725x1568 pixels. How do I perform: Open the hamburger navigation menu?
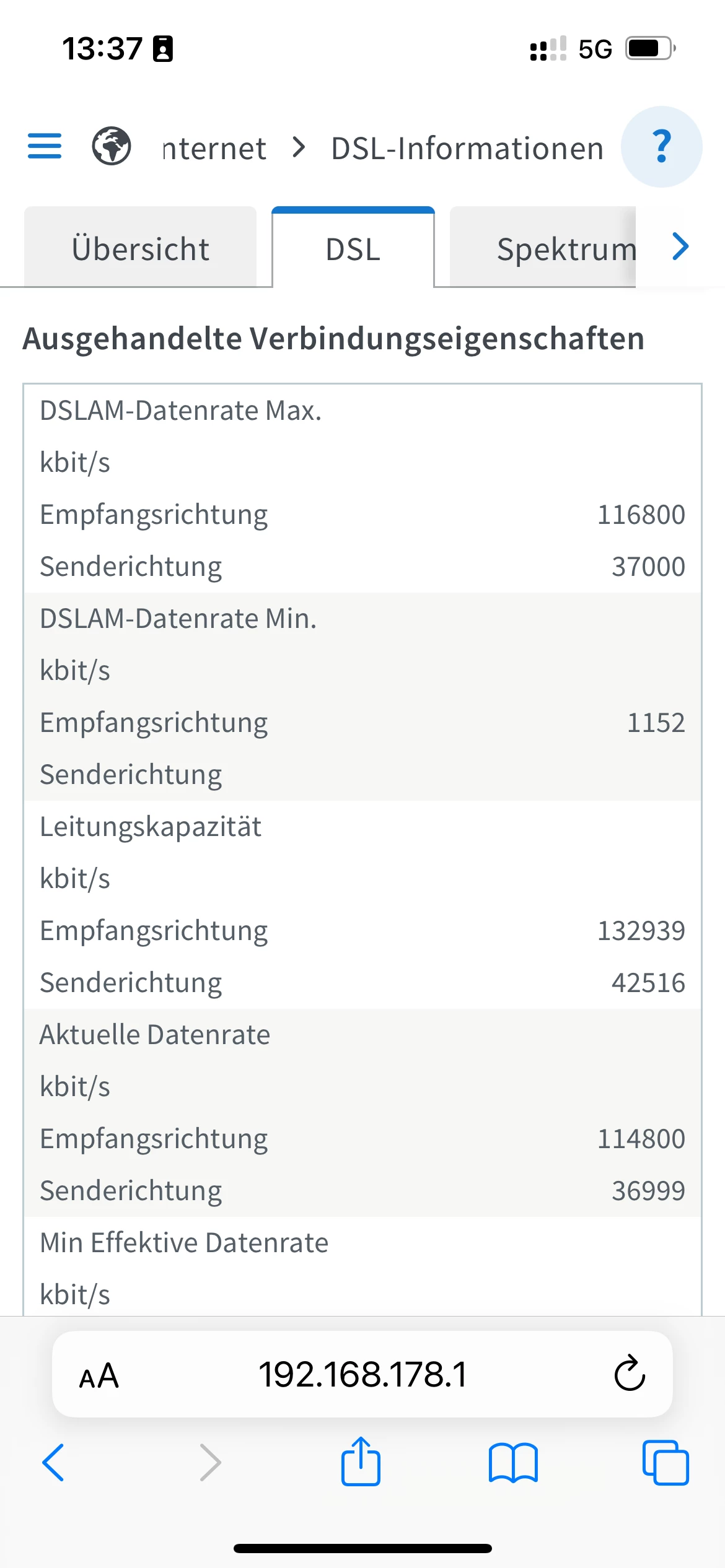45,146
